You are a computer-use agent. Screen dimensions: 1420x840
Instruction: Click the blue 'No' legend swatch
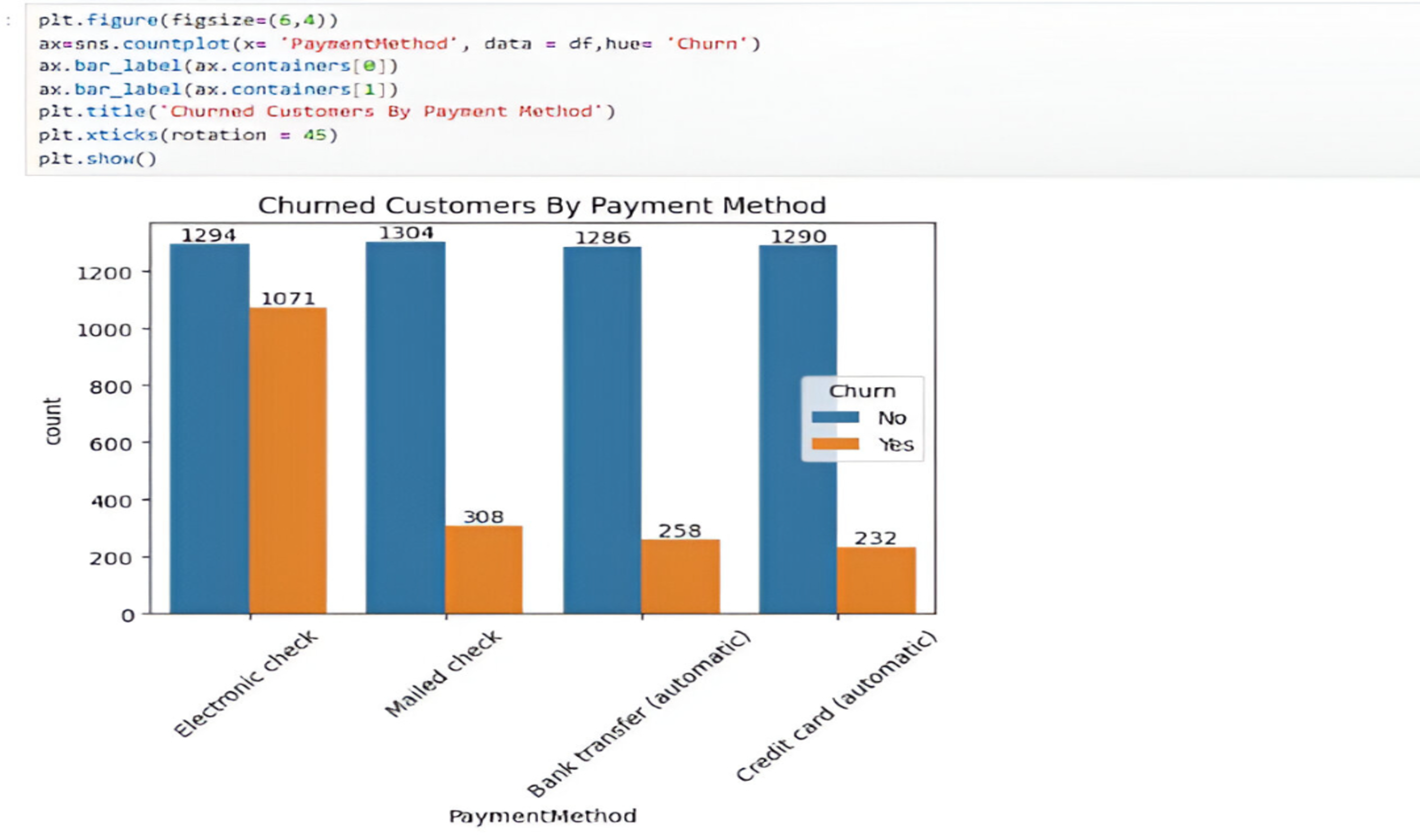pyautogui.click(x=835, y=417)
